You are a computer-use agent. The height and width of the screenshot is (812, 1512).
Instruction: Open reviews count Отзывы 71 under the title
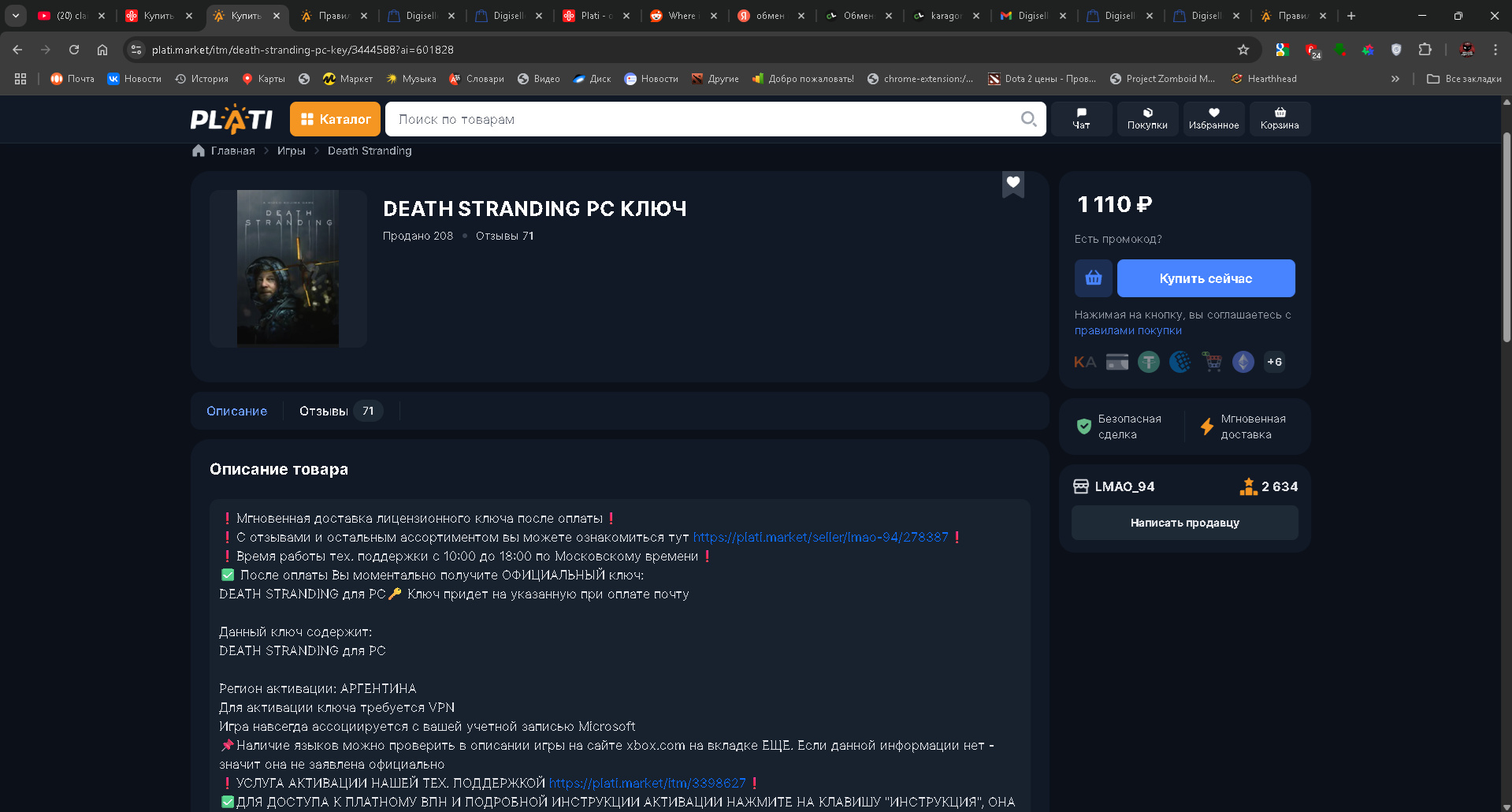[x=504, y=236]
